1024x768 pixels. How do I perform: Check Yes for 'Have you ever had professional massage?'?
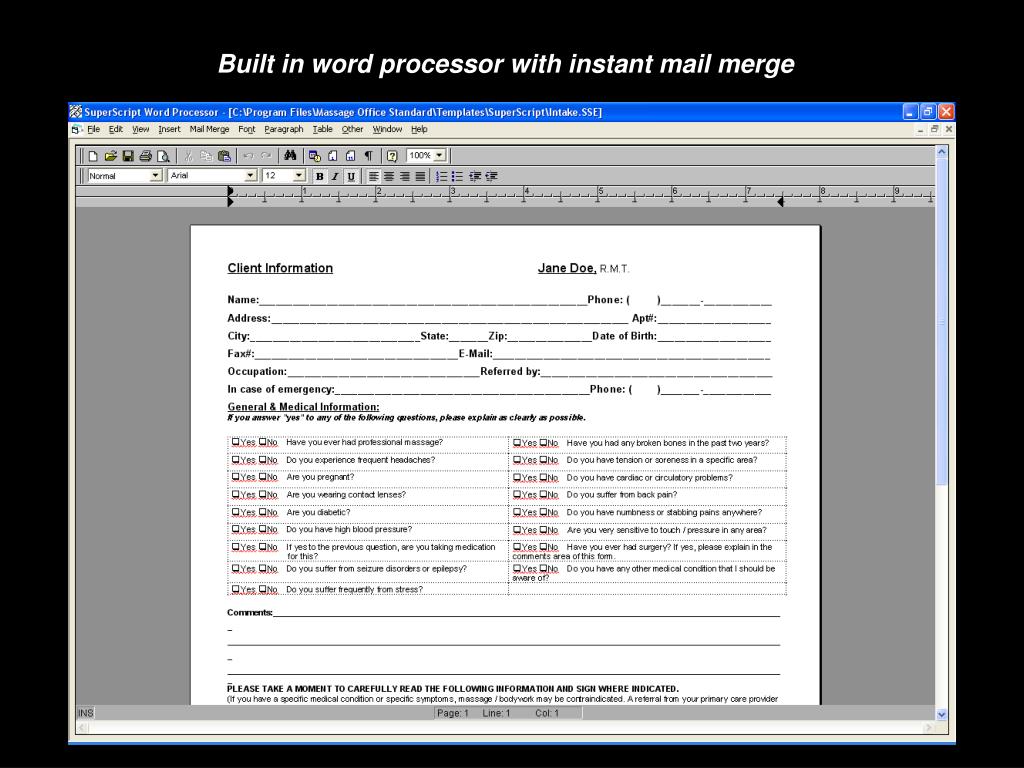pos(236,442)
